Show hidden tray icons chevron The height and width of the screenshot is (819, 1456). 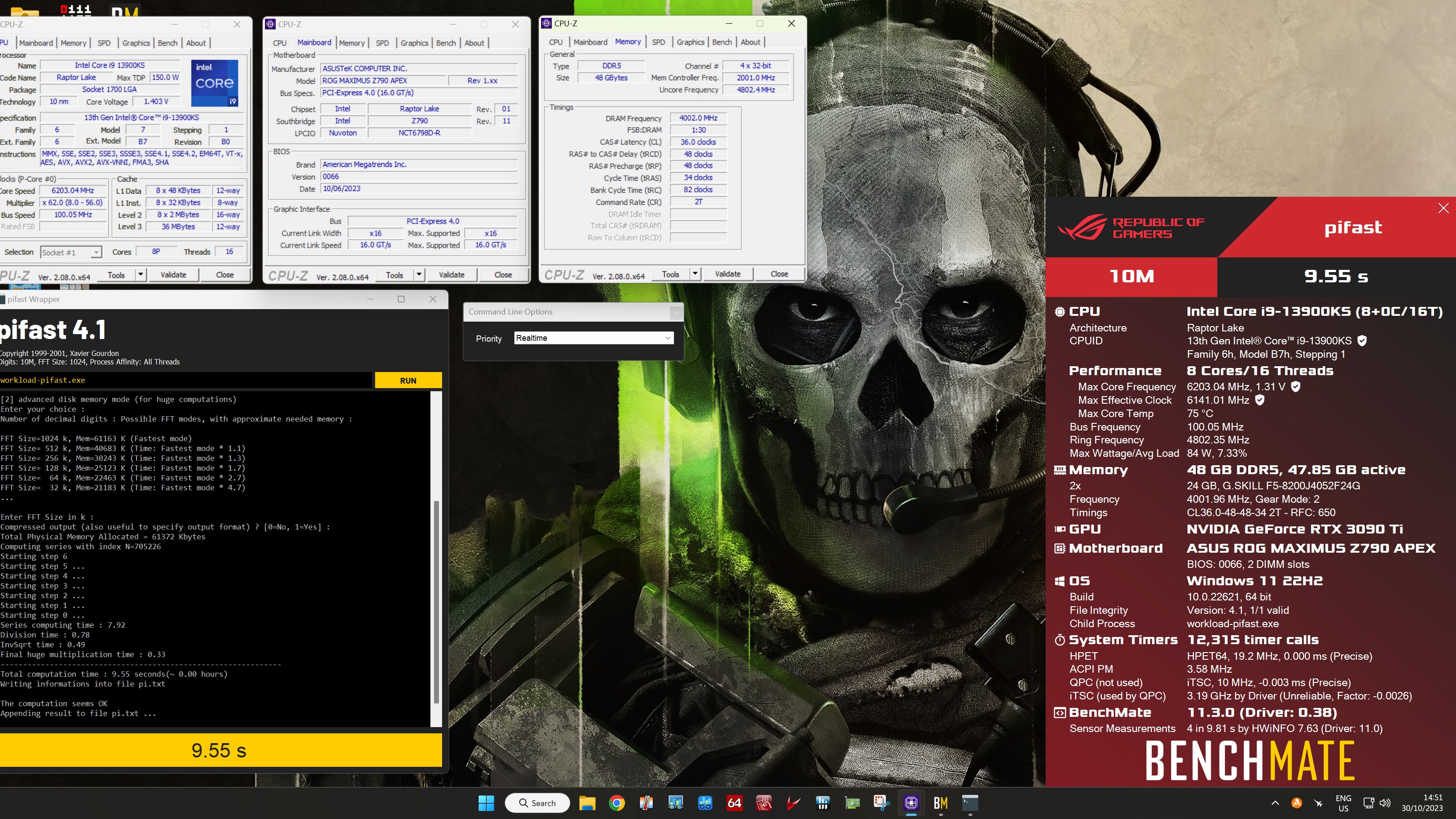coord(1275,802)
